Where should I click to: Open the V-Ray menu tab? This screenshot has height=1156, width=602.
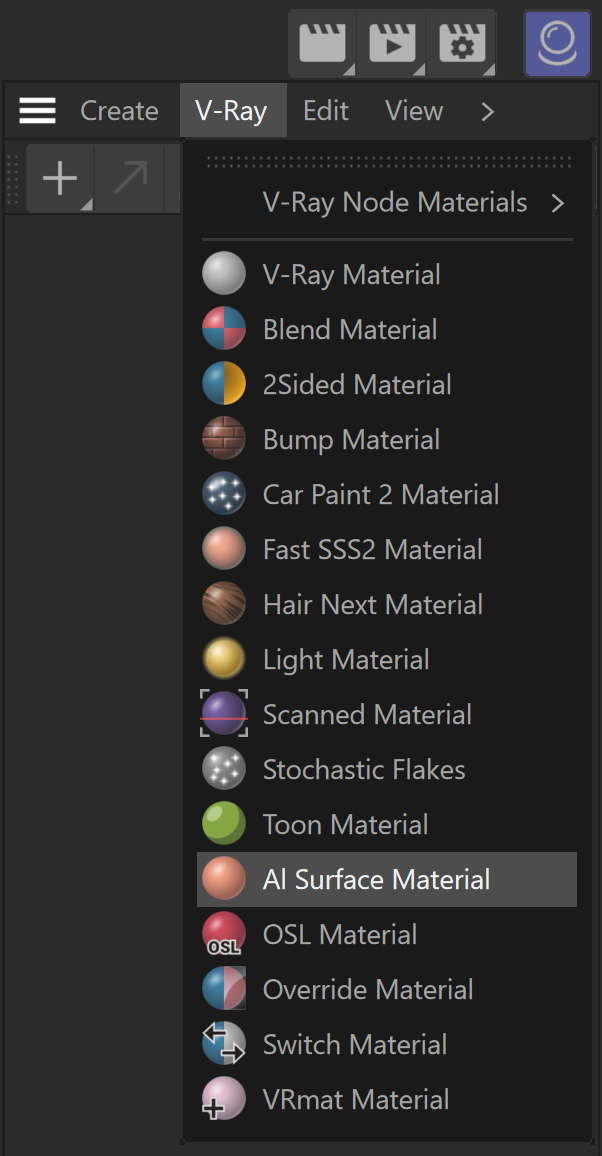coord(231,111)
